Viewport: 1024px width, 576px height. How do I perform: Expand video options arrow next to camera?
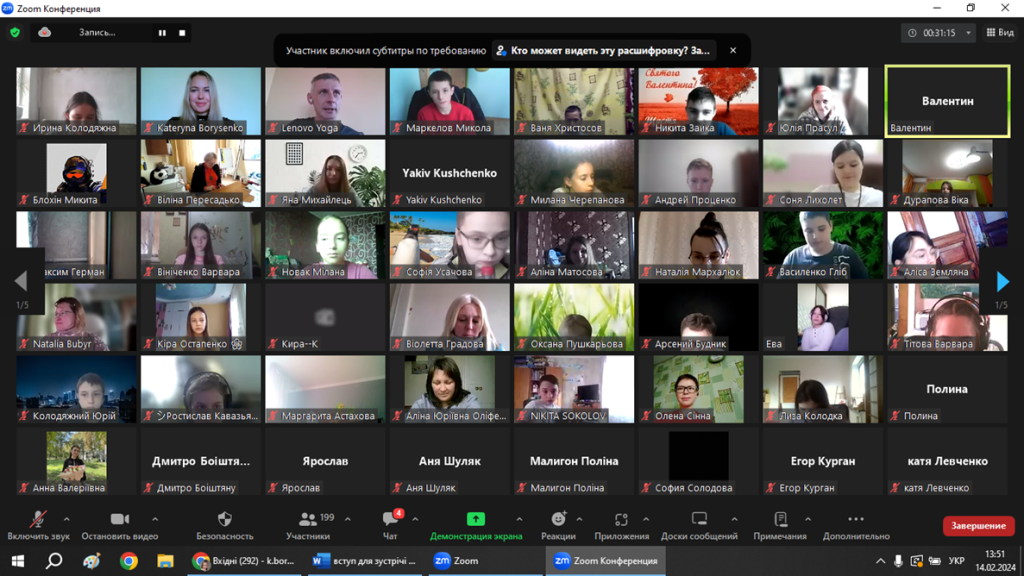pos(155,519)
